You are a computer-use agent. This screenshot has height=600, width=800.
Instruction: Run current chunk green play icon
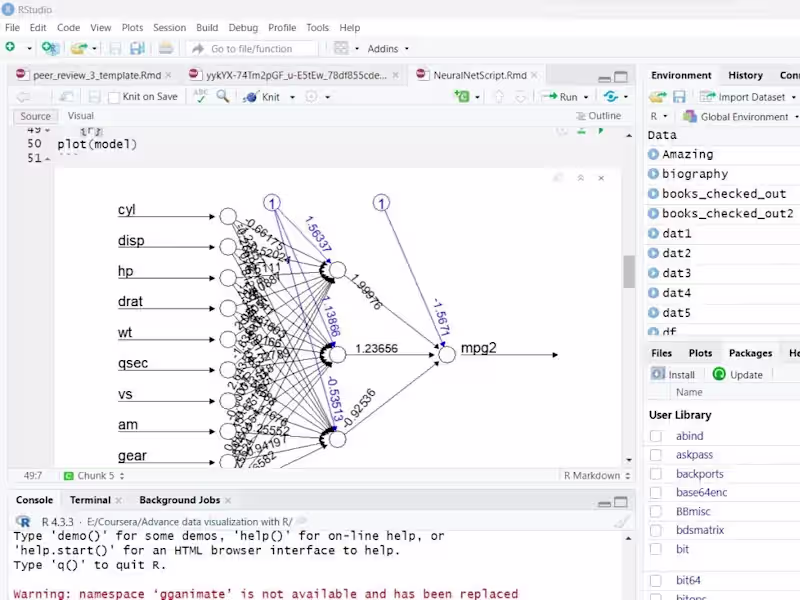point(601,131)
